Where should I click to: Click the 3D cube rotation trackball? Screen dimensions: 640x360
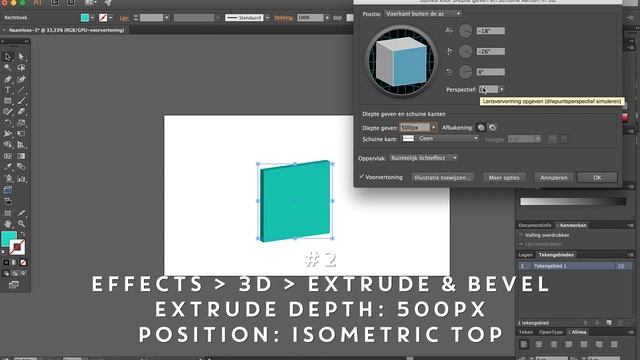(401, 62)
